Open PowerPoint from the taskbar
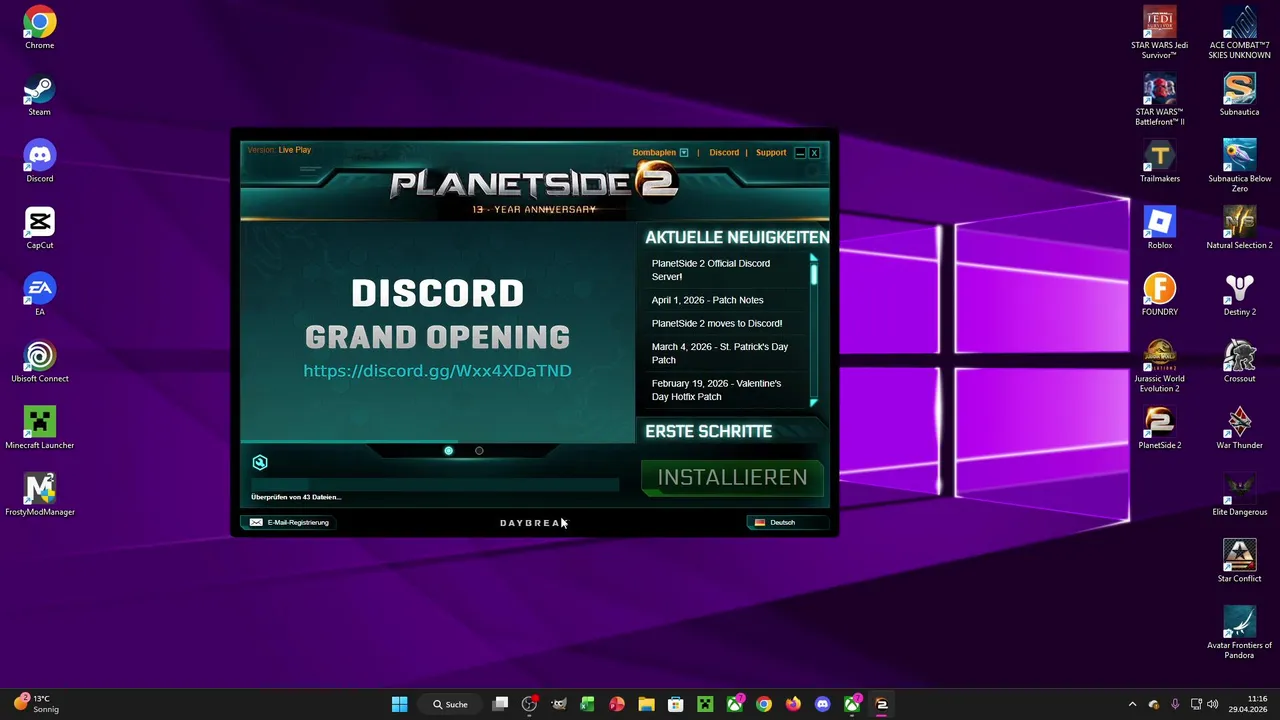The width and height of the screenshot is (1280, 720). point(617,704)
